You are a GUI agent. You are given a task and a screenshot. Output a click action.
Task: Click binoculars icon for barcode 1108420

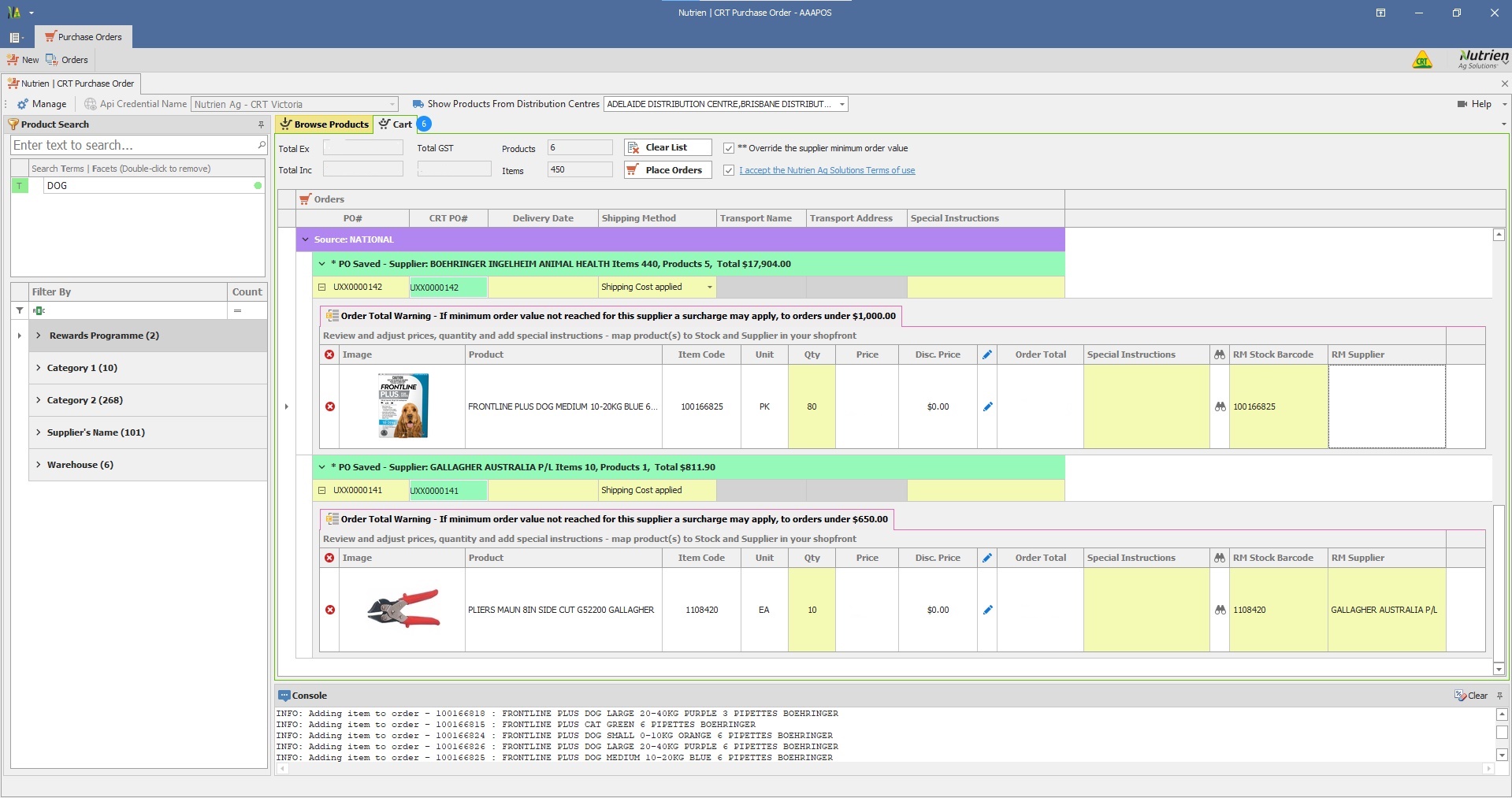tap(1220, 610)
